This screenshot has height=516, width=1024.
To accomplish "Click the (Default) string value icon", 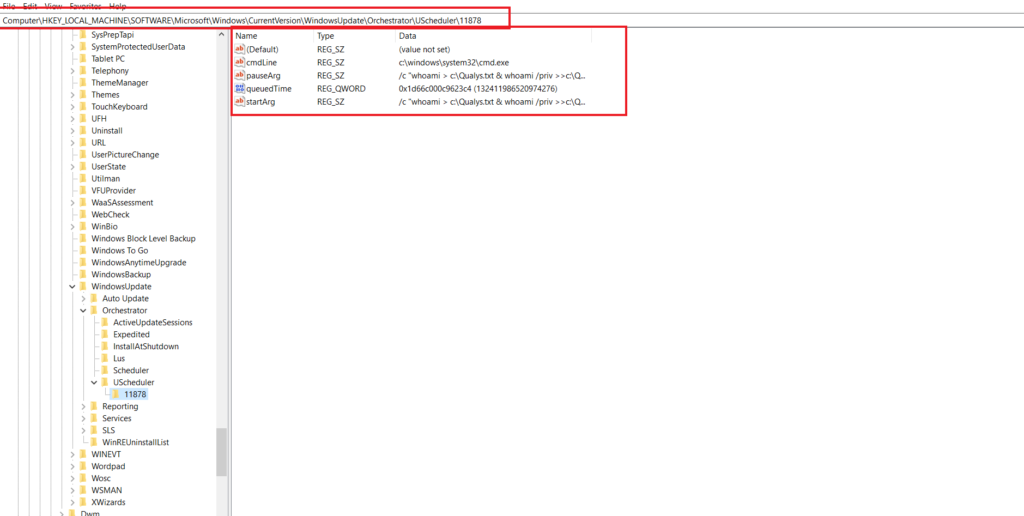I will tap(240, 49).
